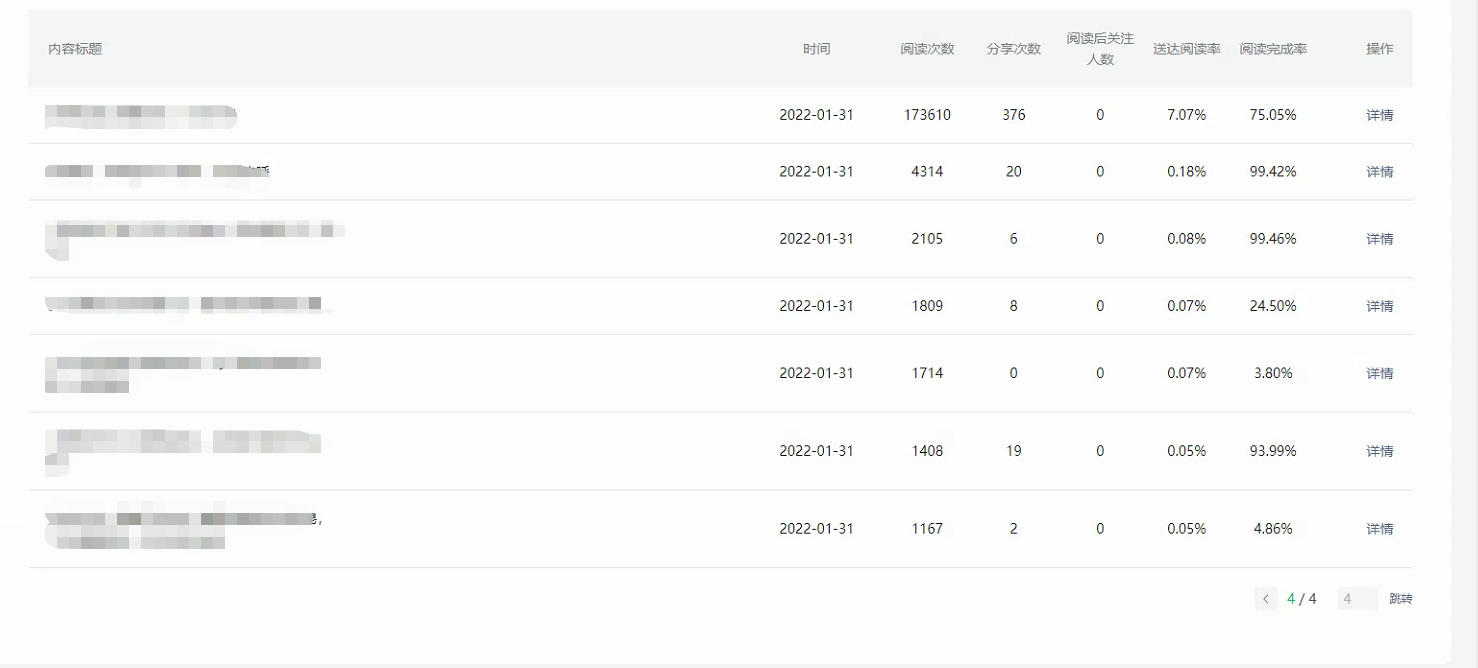Image resolution: width=1478 pixels, height=668 pixels.
Task: Click the 时间 column header
Action: click(816, 49)
